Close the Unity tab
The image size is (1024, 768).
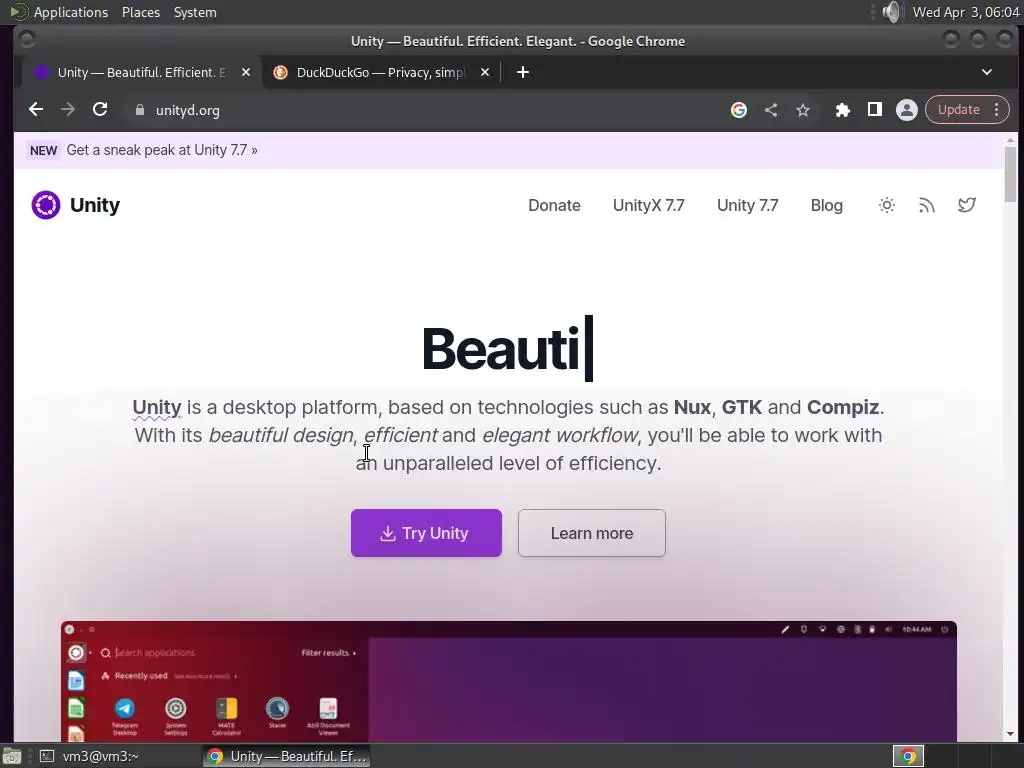click(x=246, y=72)
